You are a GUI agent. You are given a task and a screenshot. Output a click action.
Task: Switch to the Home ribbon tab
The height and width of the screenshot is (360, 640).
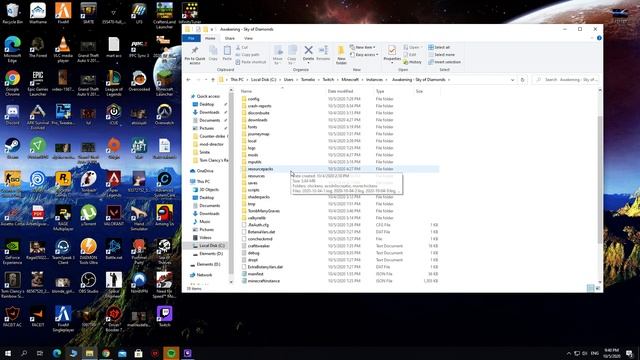(210, 38)
